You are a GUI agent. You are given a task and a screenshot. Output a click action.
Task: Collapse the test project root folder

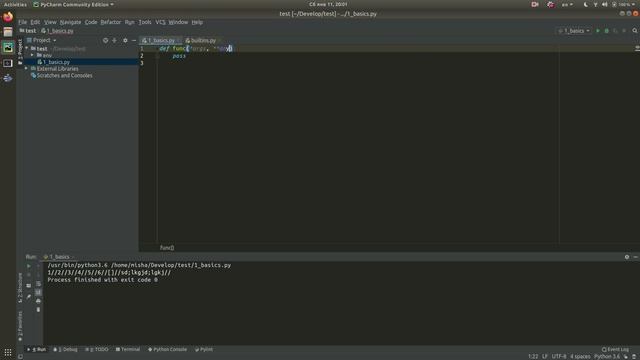(27, 49)
